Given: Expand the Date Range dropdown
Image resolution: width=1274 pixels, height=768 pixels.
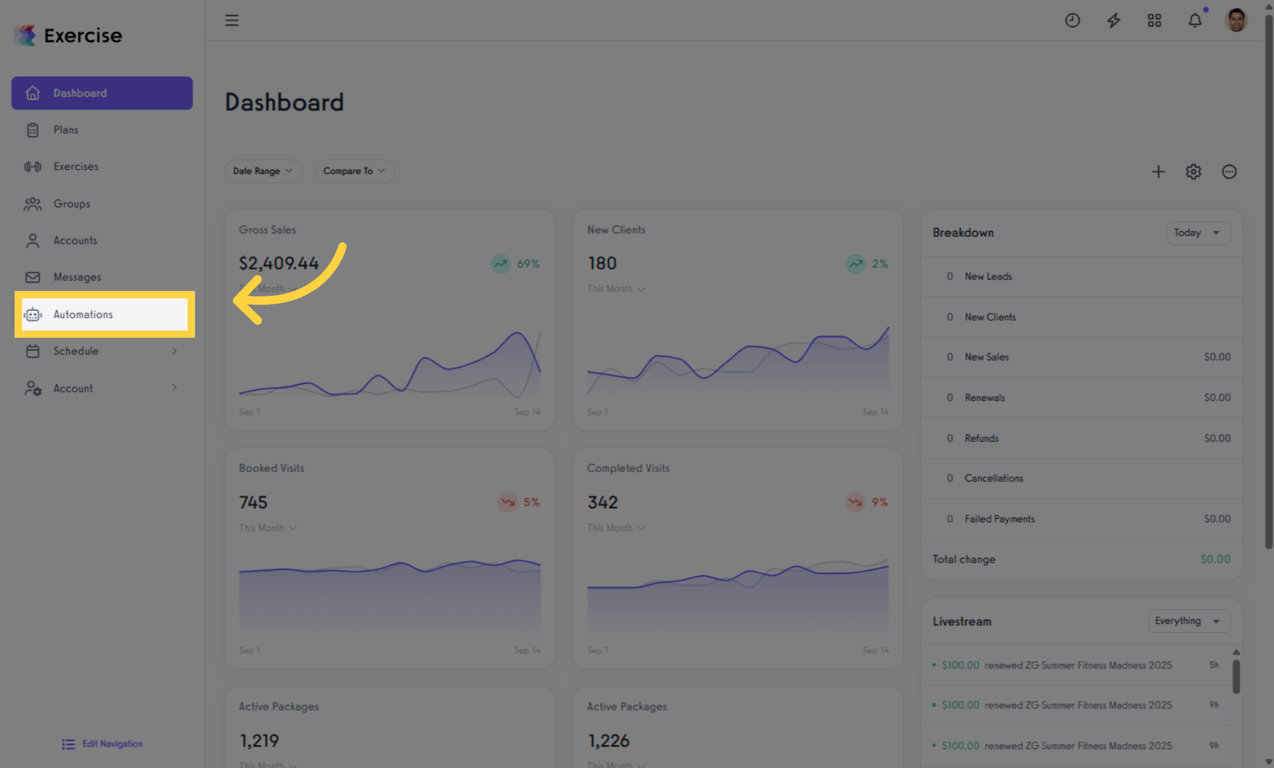Looking at the screenshot, I should [263, 171].
